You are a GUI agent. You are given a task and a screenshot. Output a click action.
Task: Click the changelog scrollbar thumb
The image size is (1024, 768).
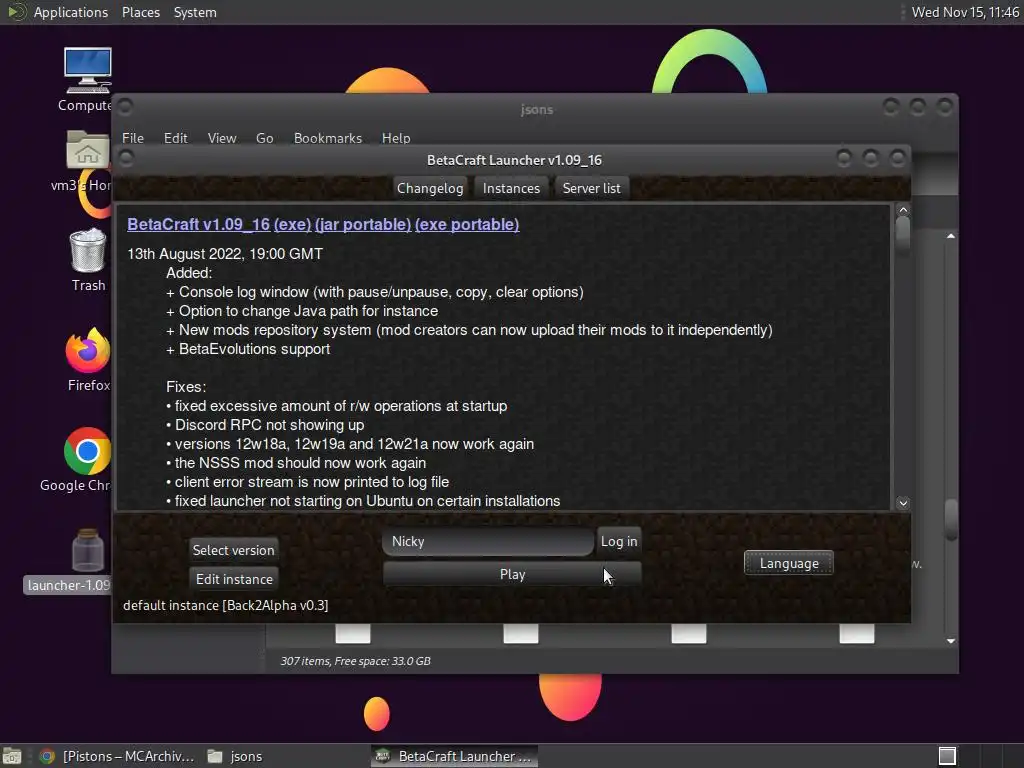[x=903, y=233]
